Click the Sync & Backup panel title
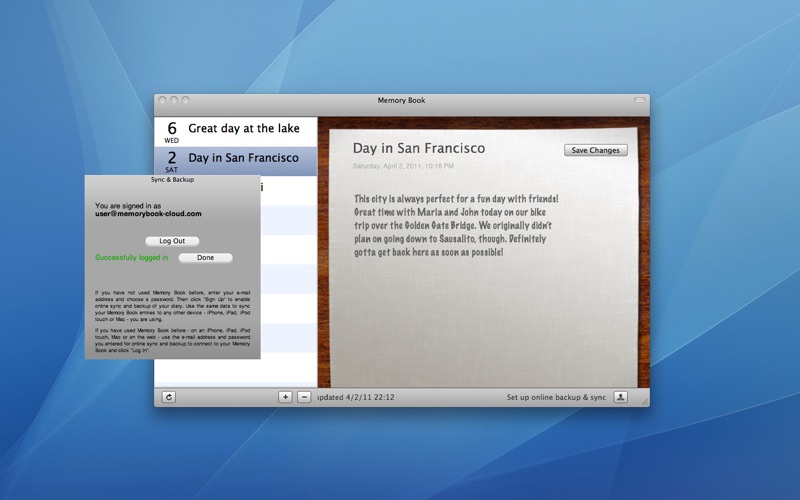This screenshot has width=800, height=500. pos(172,180)
